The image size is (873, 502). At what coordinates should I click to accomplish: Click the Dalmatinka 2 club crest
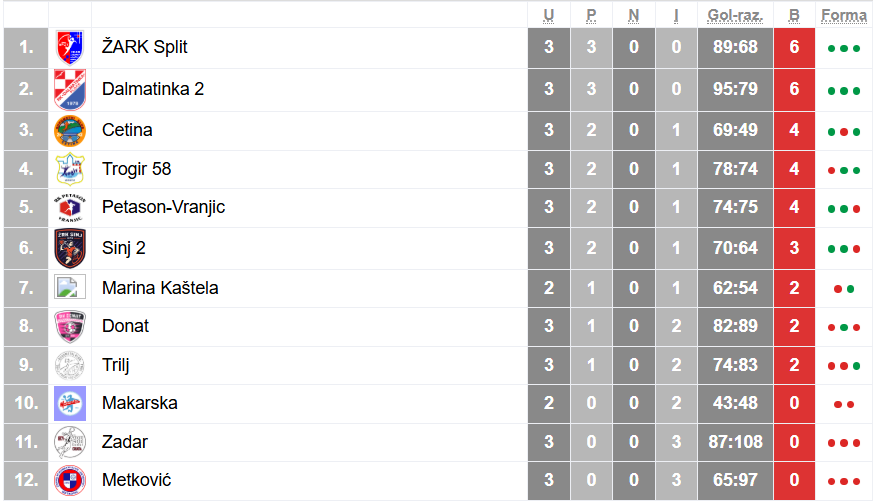(x=70, y=89)
